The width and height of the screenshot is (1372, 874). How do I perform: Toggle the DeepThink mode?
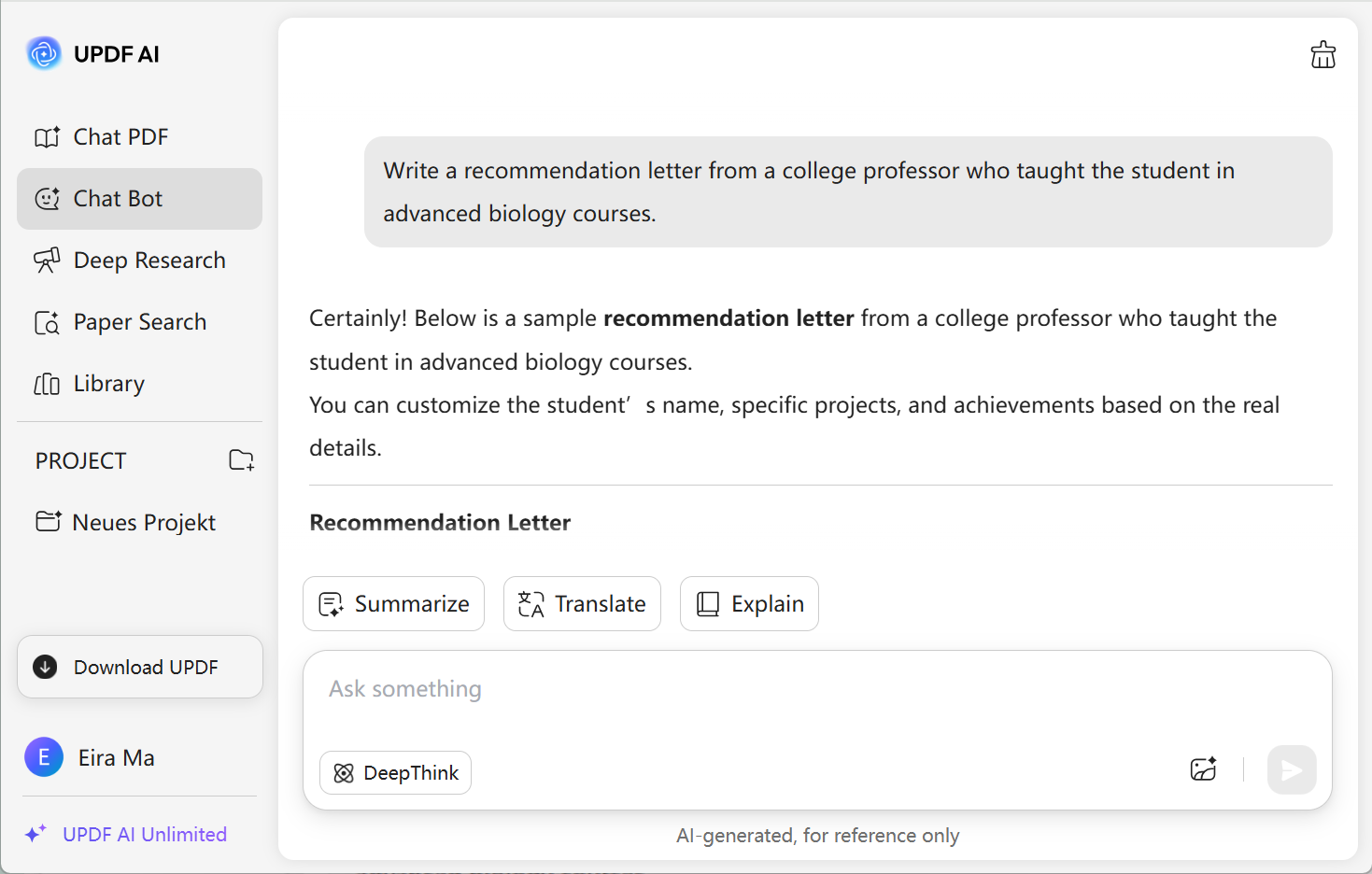coord(395,773)
